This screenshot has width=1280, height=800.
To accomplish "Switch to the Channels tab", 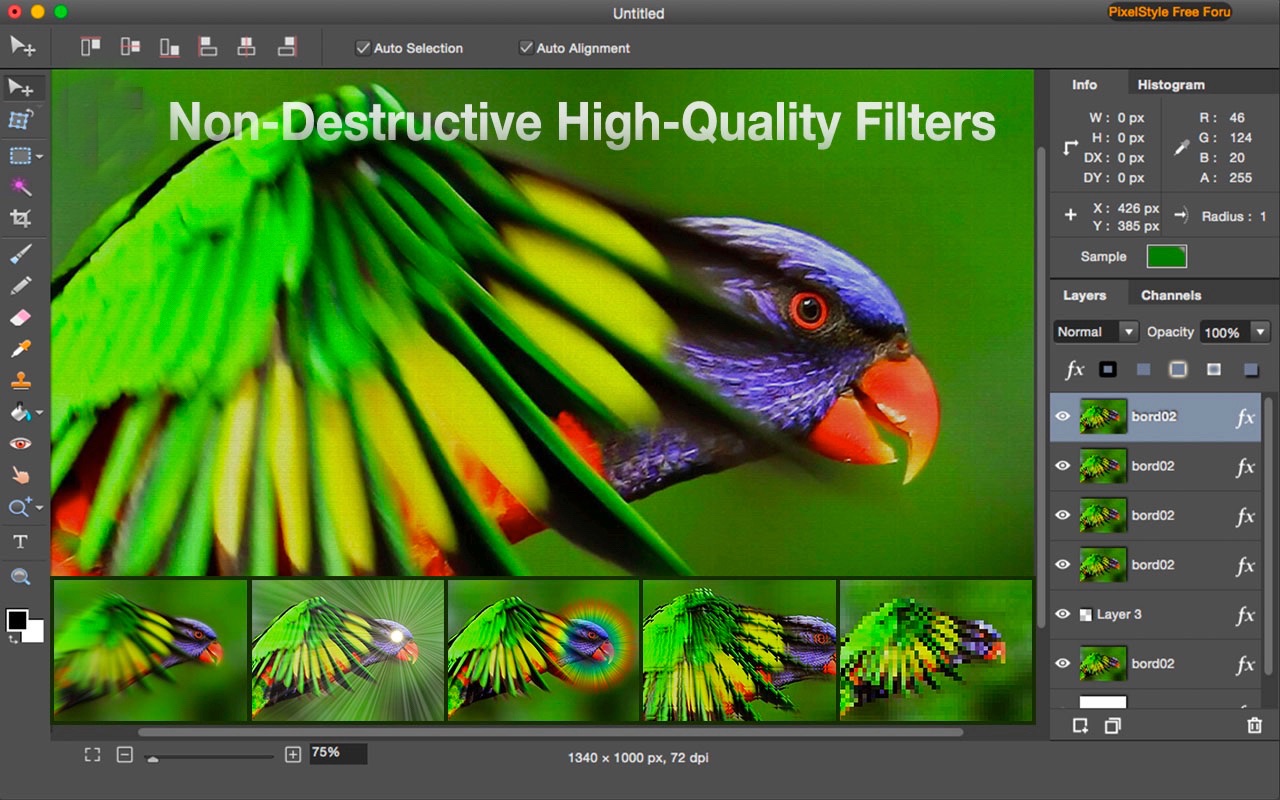I will click(x=1170, y=295).
